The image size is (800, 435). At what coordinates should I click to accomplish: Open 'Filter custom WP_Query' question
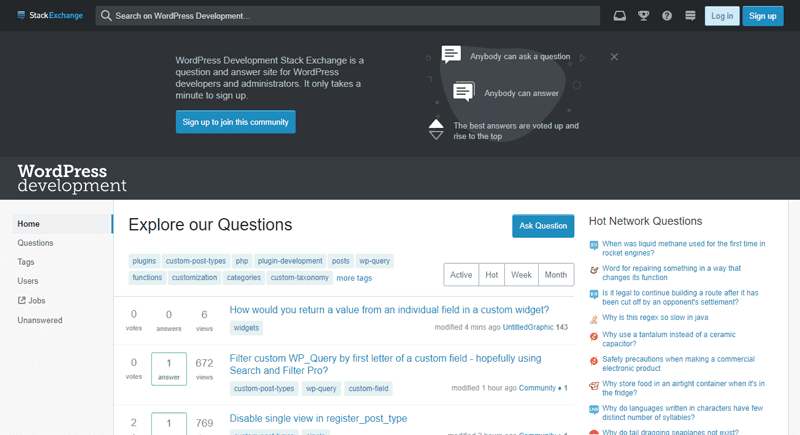pos(385,364)
